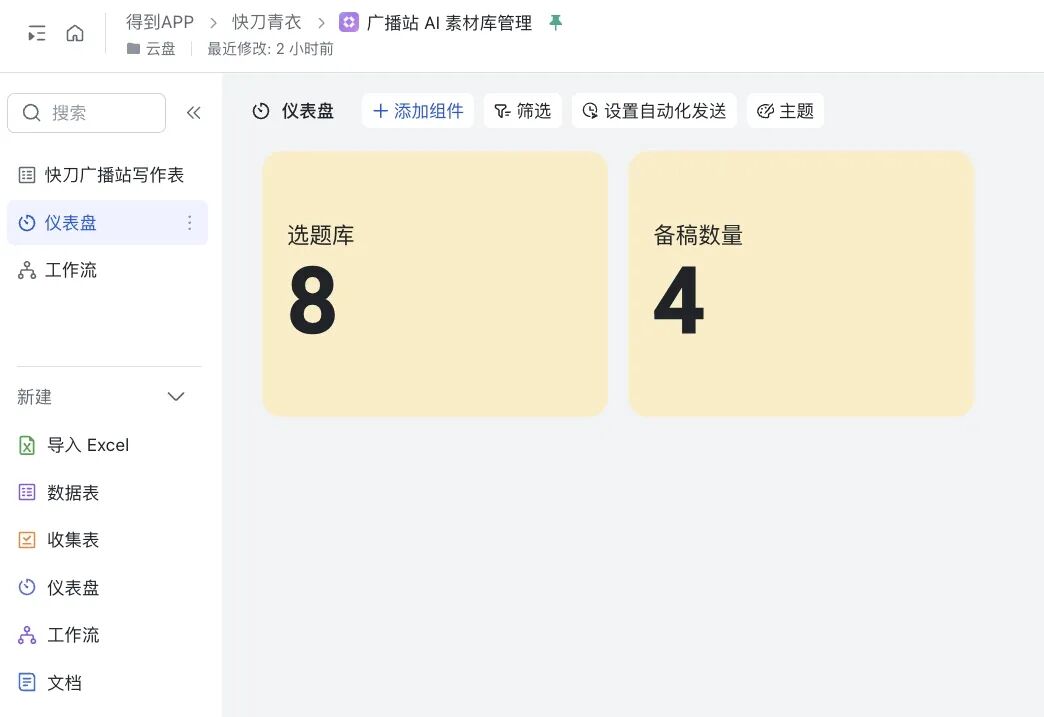Open more options for 仪表盘 item

pyautogui.click(x=190, y=222)
